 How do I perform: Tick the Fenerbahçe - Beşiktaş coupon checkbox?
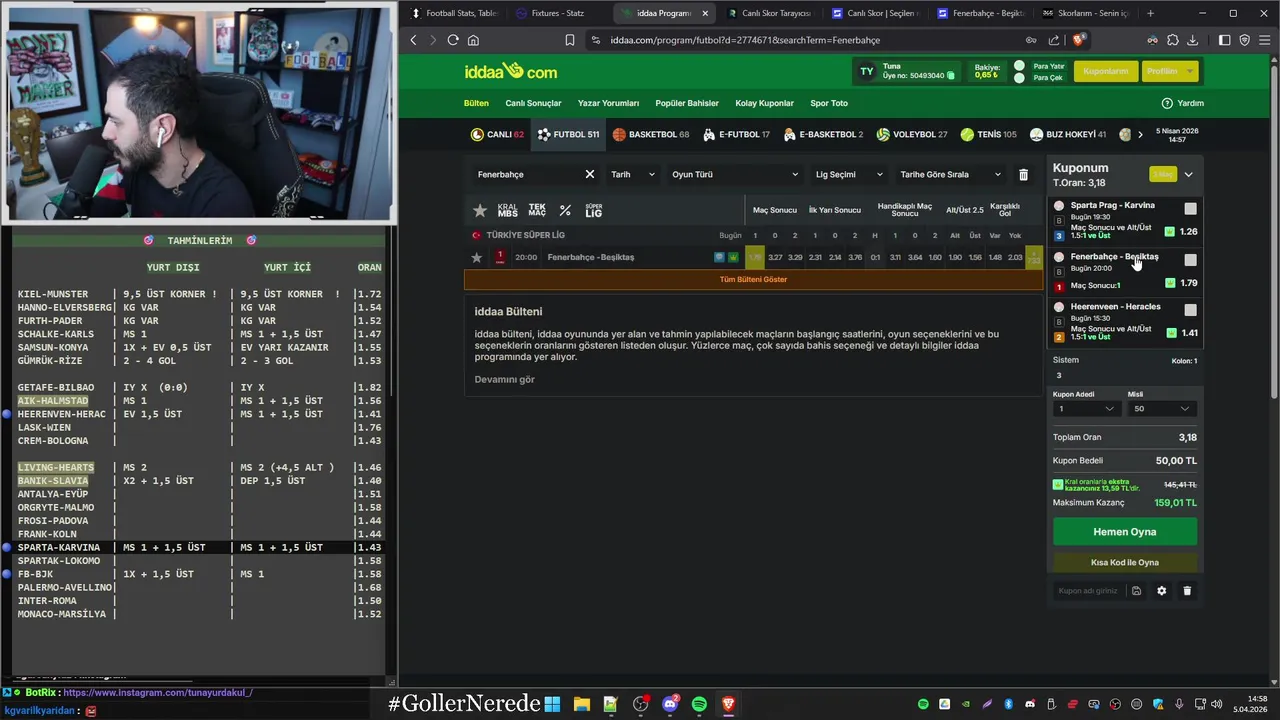1190,260
